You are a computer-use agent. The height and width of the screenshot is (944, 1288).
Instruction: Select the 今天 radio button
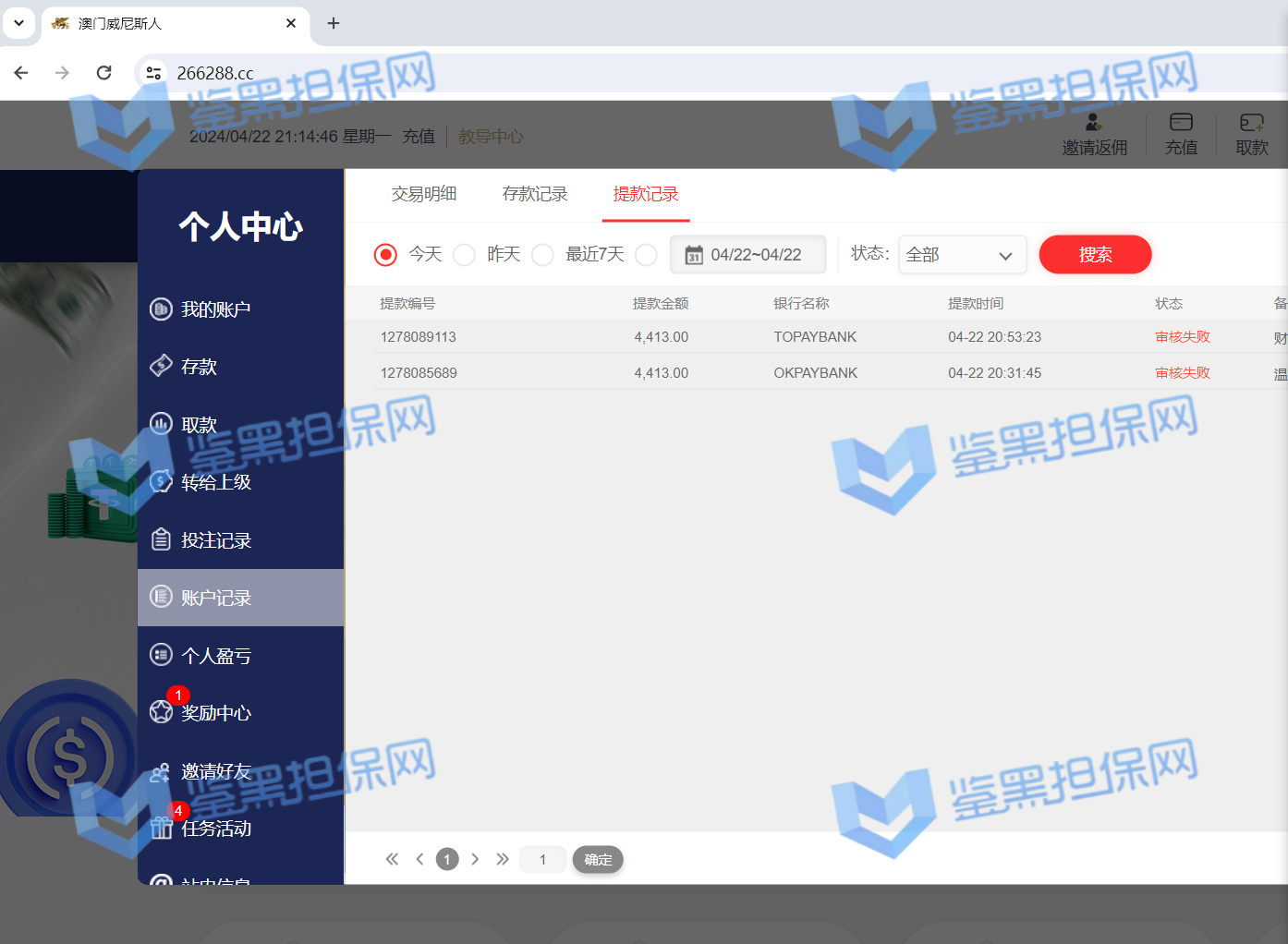[x=386, y=255]
